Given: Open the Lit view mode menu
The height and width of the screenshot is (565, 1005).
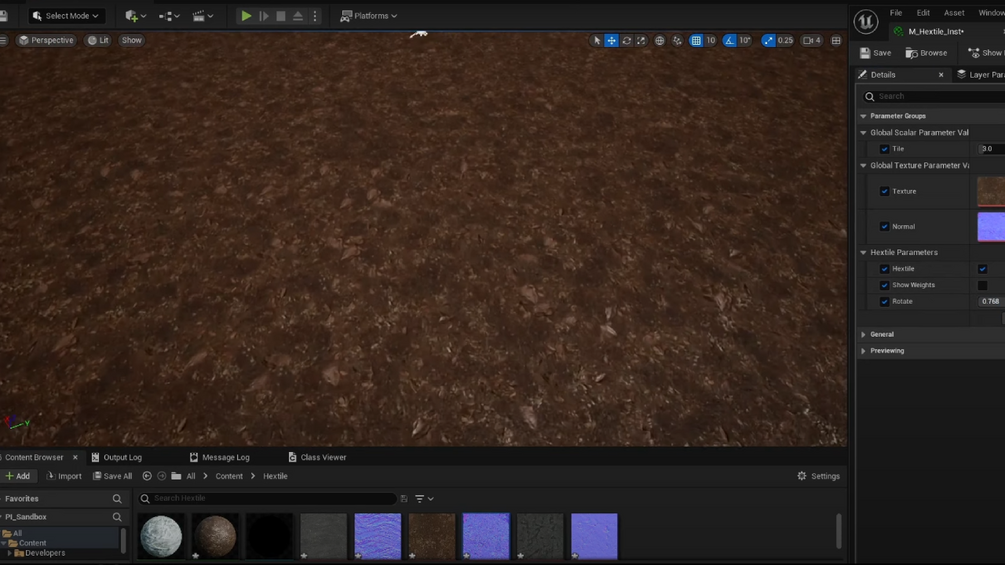Looking at the screenshot, I should pyautogui.click(x=98, y=40).
